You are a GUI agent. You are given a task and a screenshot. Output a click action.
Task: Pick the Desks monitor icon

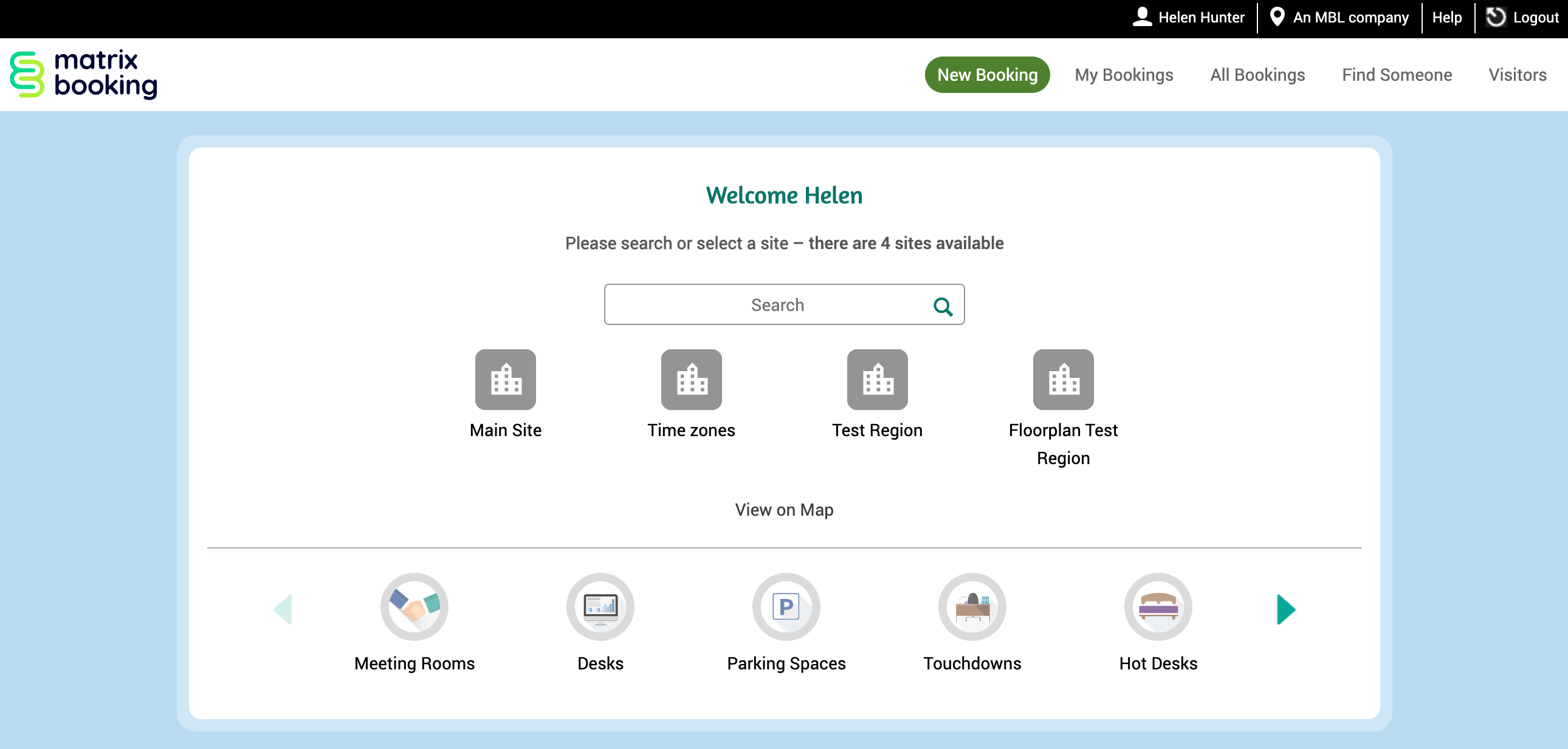point(600,607)
